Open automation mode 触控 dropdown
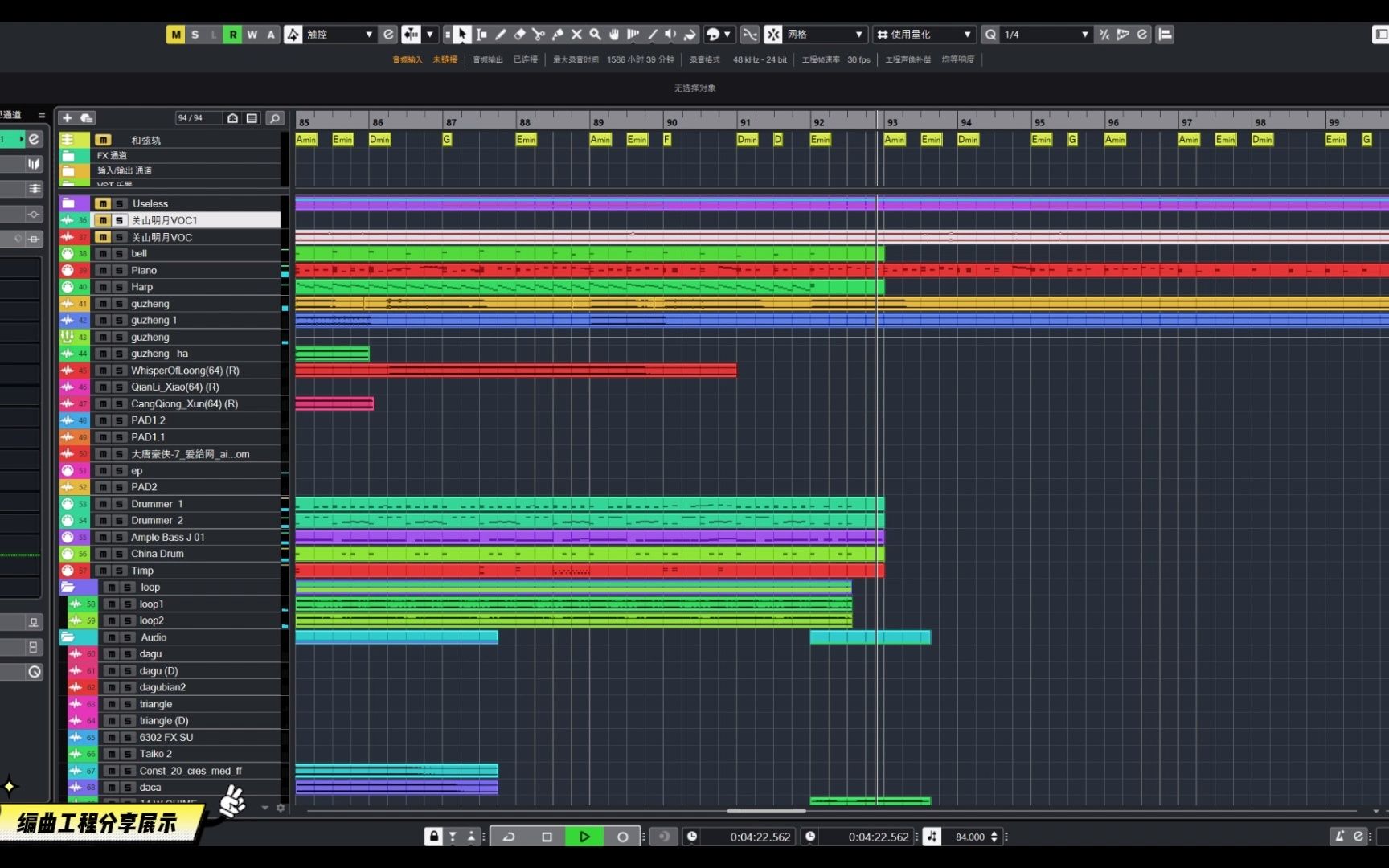 (x=338, y=35)
